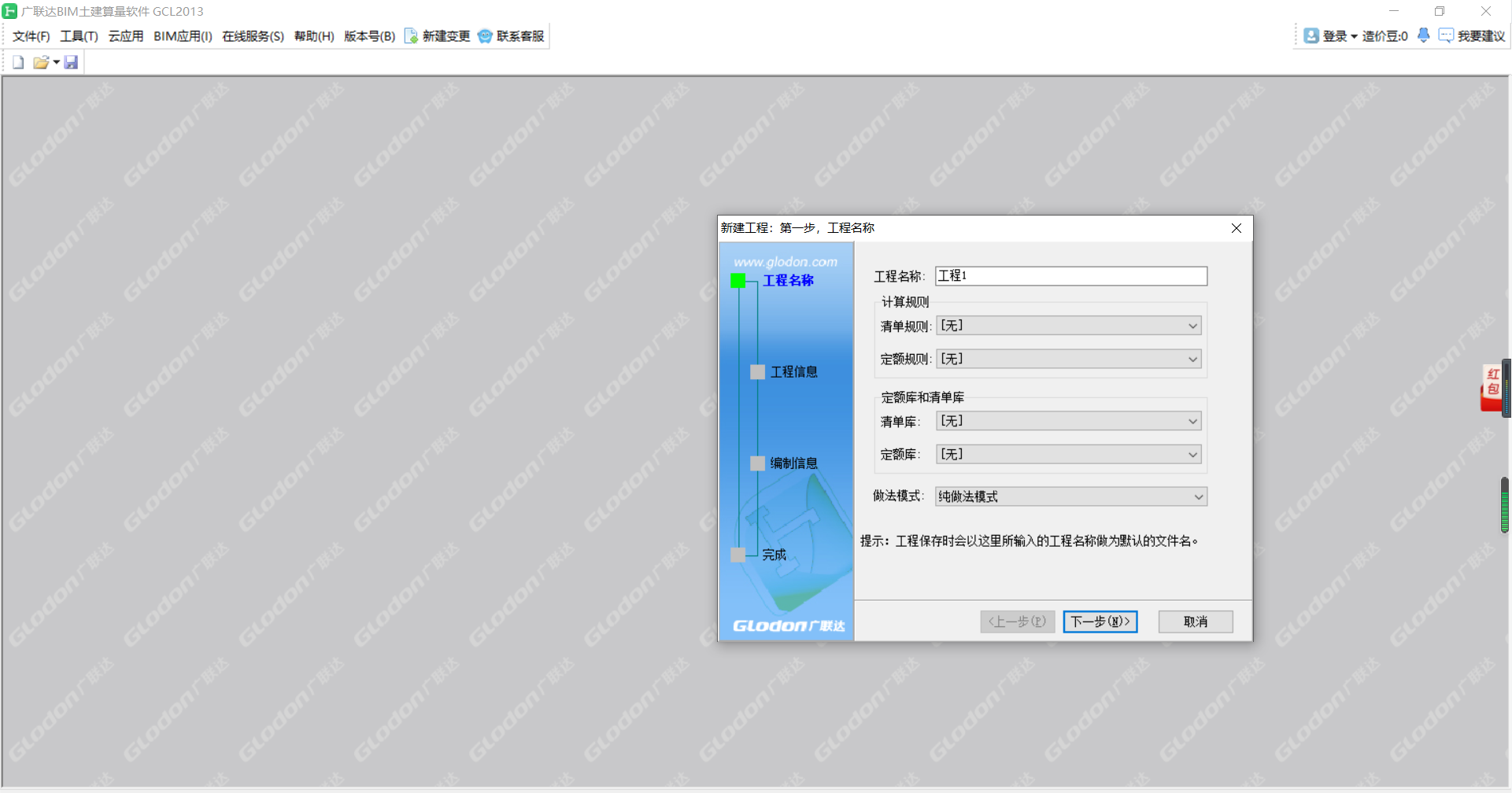The width and height of the screenshot is (1512, 793).
Task: Open the 版本号(B) menu
Action: (369, 36)
